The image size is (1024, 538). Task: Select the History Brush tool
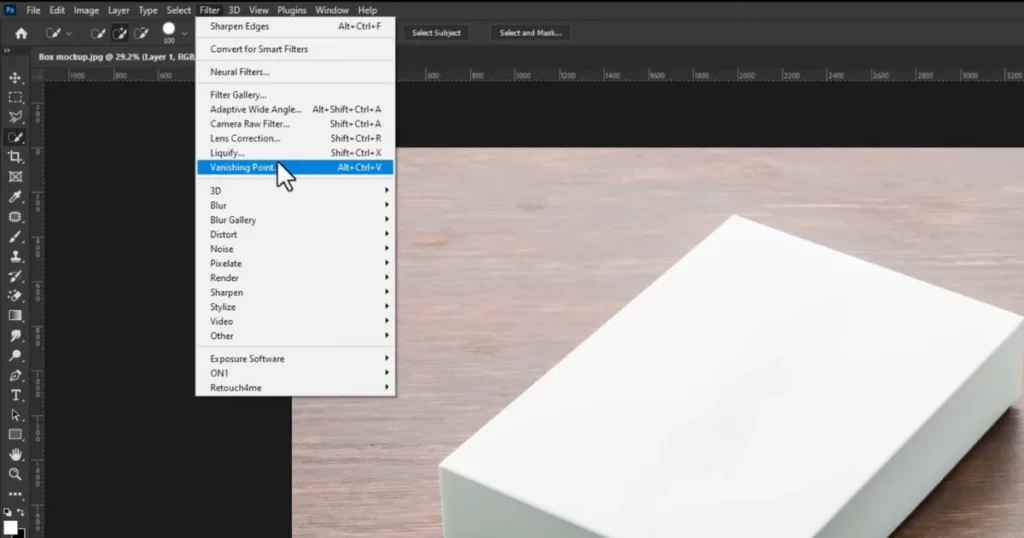pos(15,276)
